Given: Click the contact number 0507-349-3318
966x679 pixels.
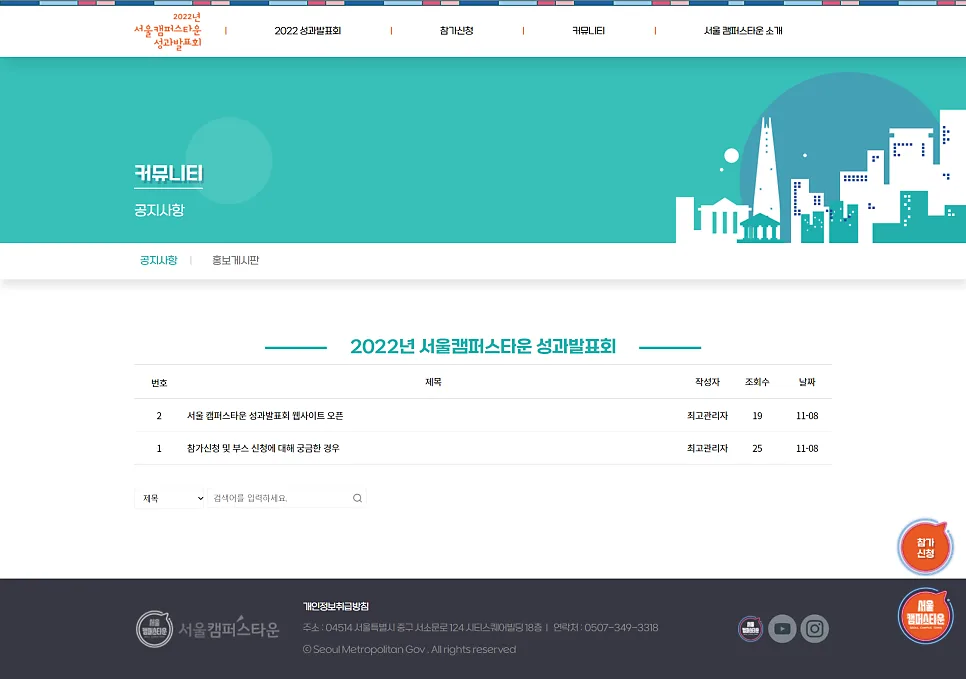Looking at the screenshot, I should (621, 628).
